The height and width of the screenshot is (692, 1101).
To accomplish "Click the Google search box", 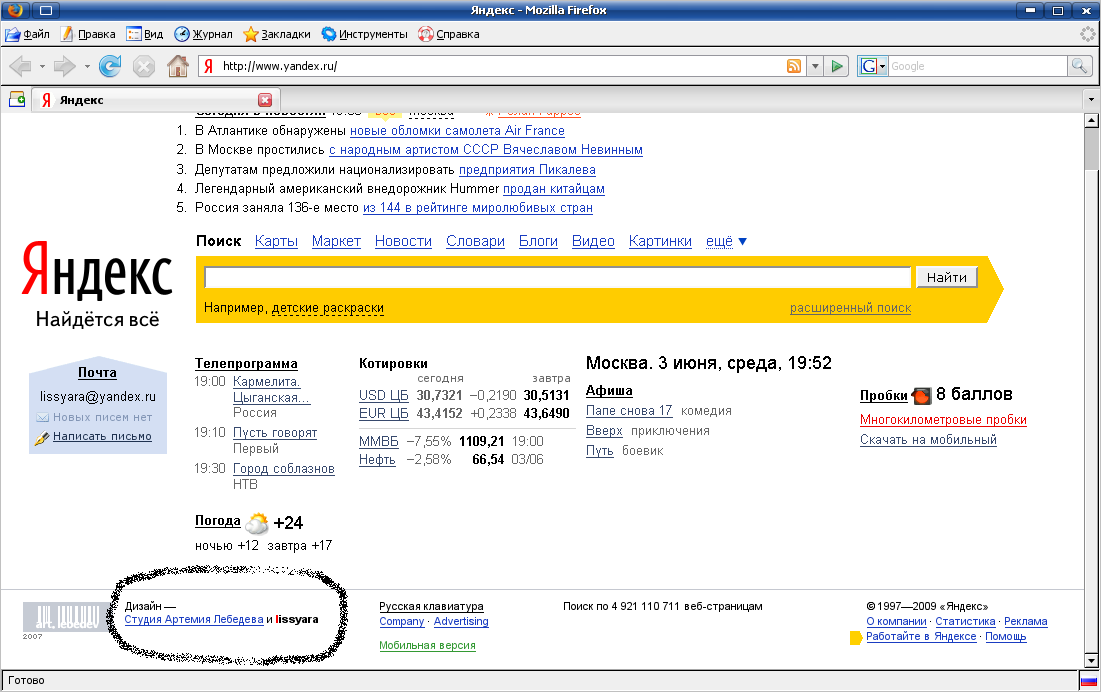I will click(x=977, y=66).
